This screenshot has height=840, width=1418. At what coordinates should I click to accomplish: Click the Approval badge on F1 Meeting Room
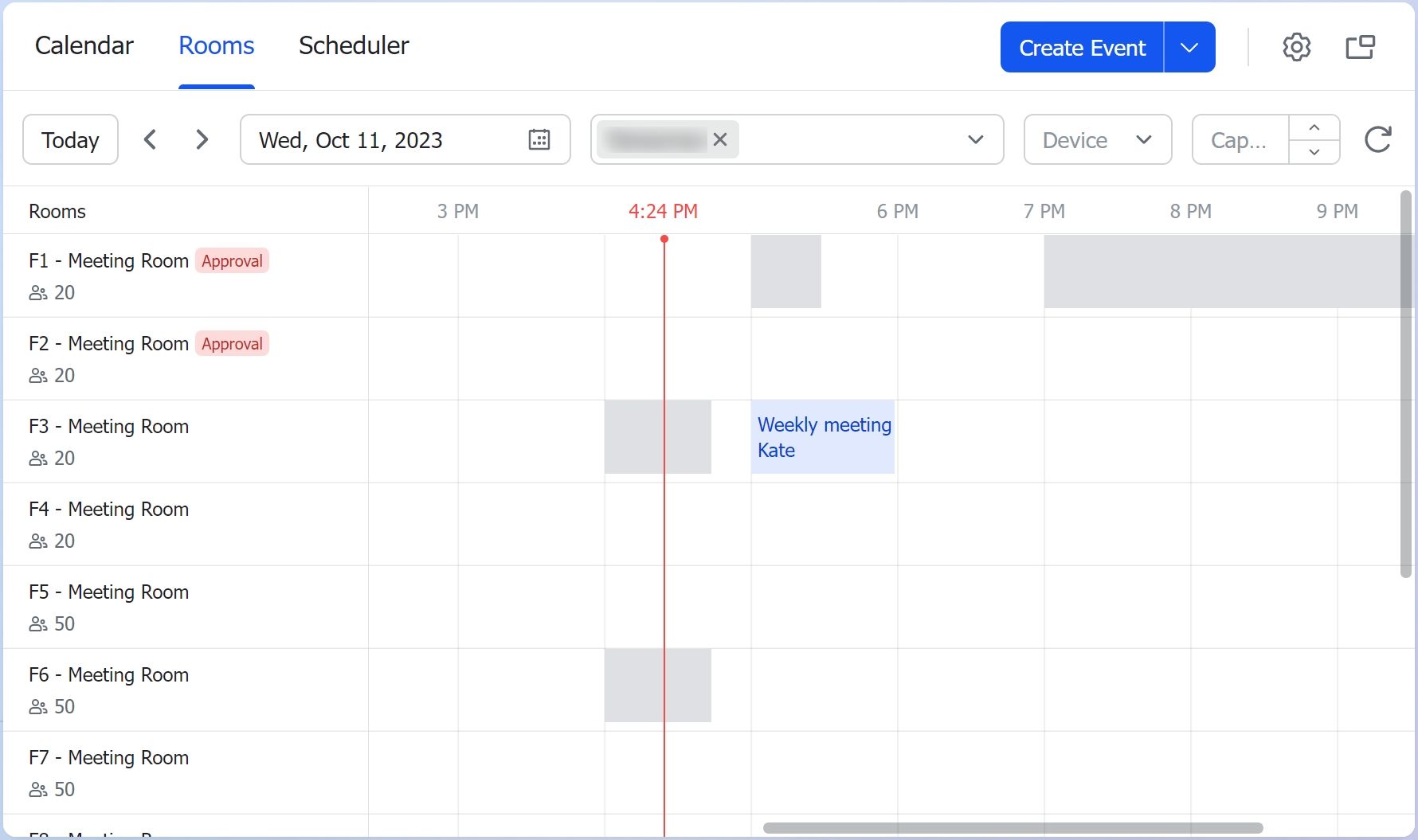pos(232,260)
